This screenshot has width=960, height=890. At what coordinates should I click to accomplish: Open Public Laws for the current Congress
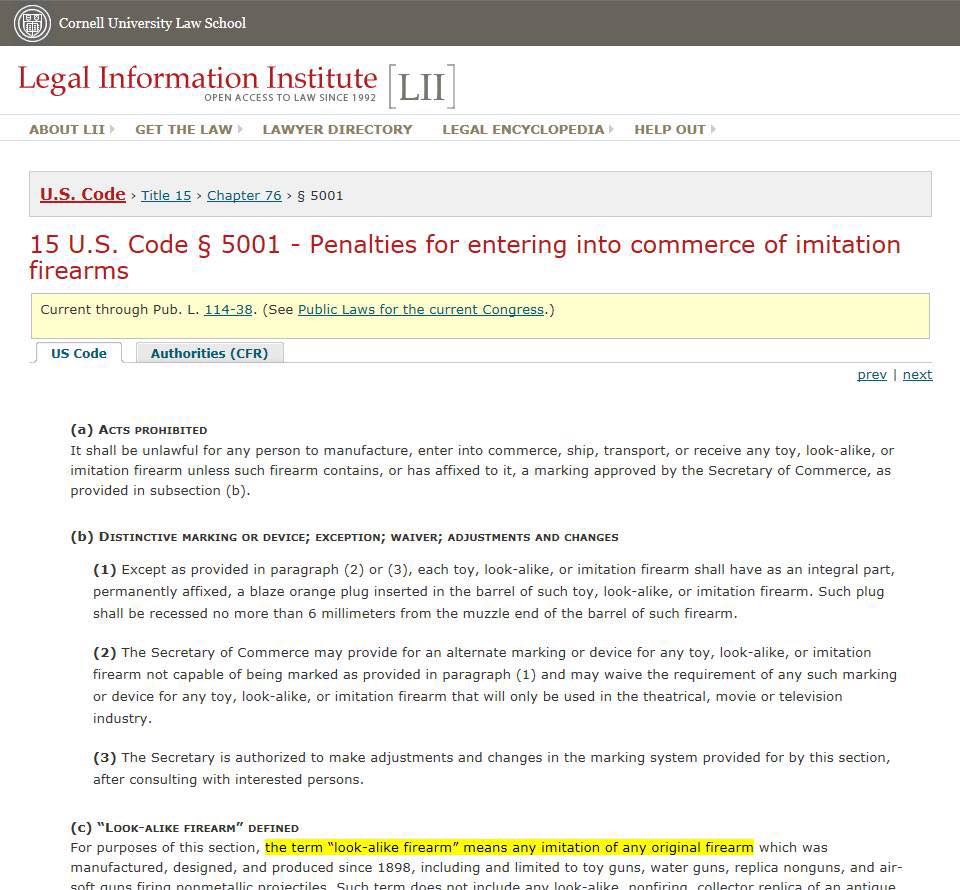[420, 310]
